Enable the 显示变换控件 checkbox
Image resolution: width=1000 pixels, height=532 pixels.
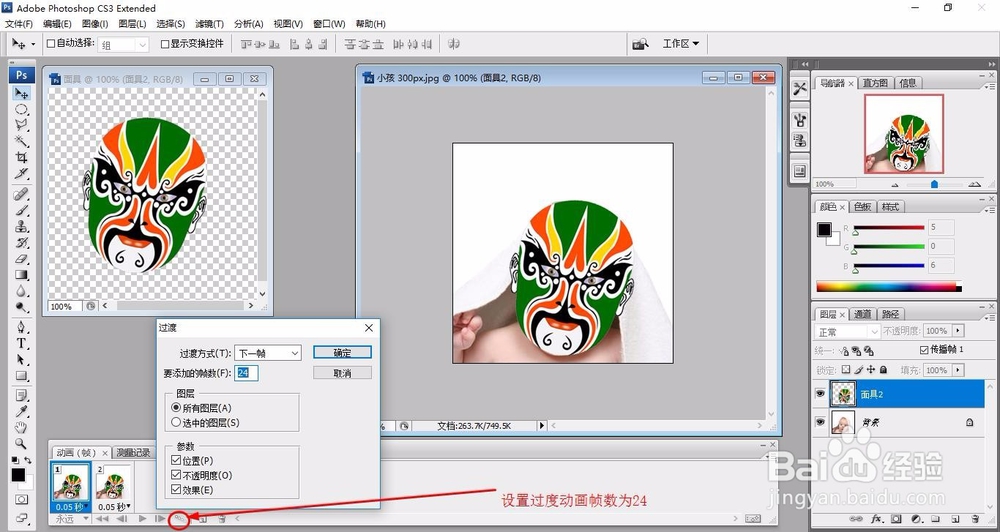point(165,44)
